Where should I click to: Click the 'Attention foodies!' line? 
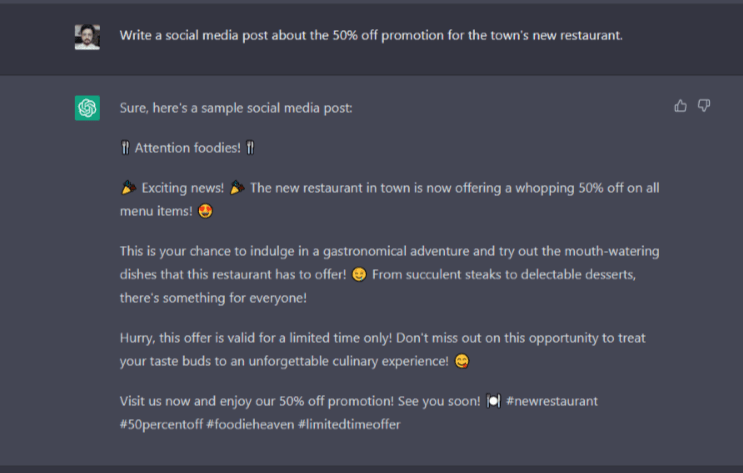pos(188,148)
